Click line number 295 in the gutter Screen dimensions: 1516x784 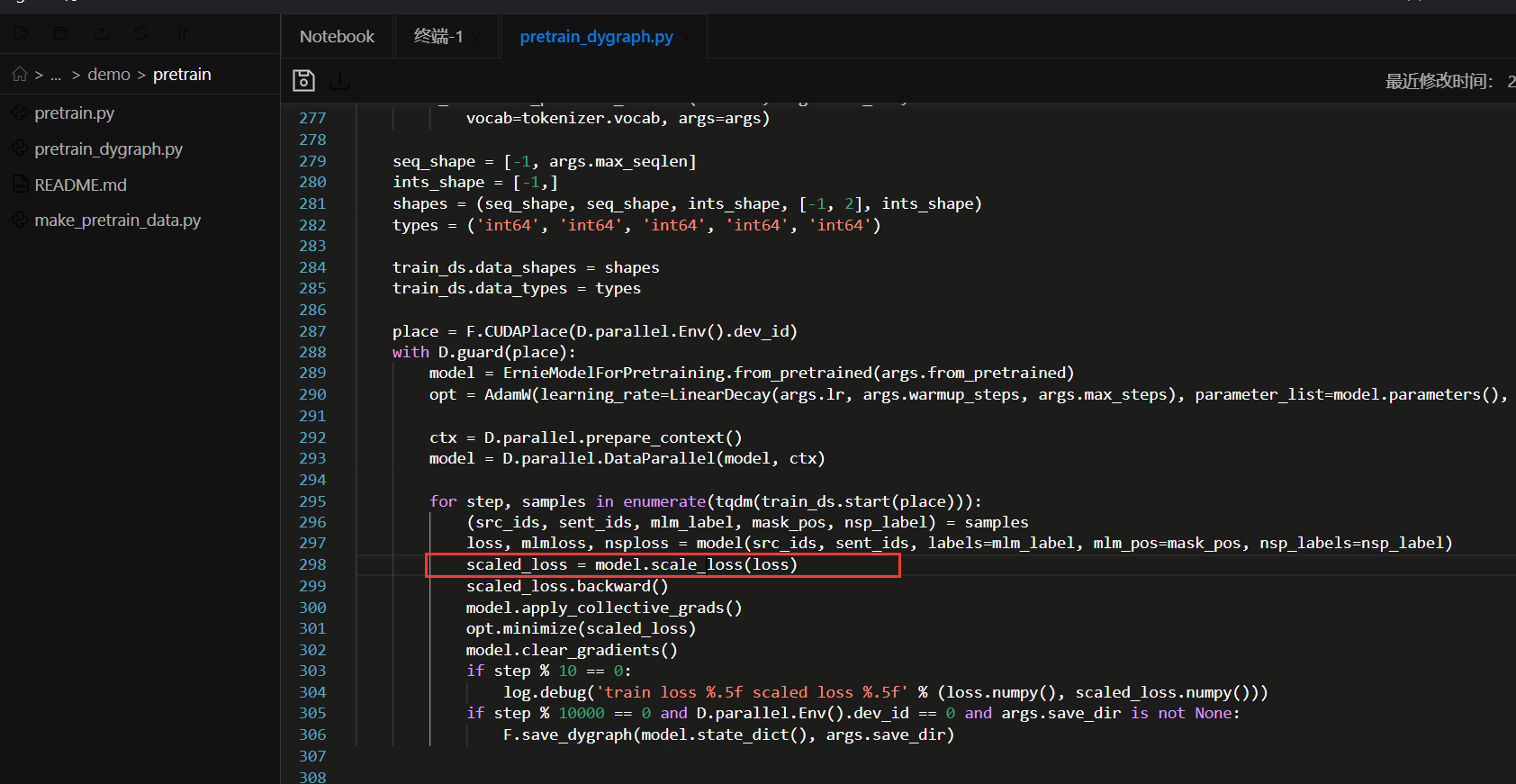pos(312,501)
